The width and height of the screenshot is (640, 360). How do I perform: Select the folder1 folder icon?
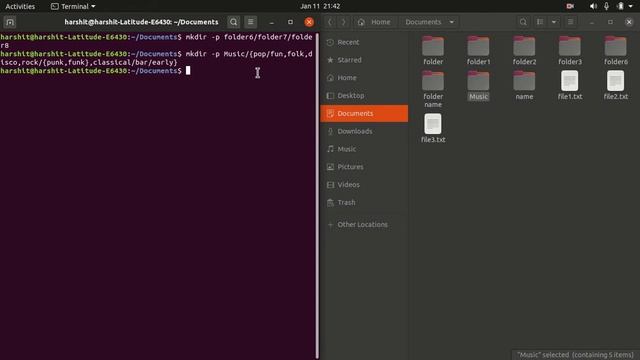point(478,46)
